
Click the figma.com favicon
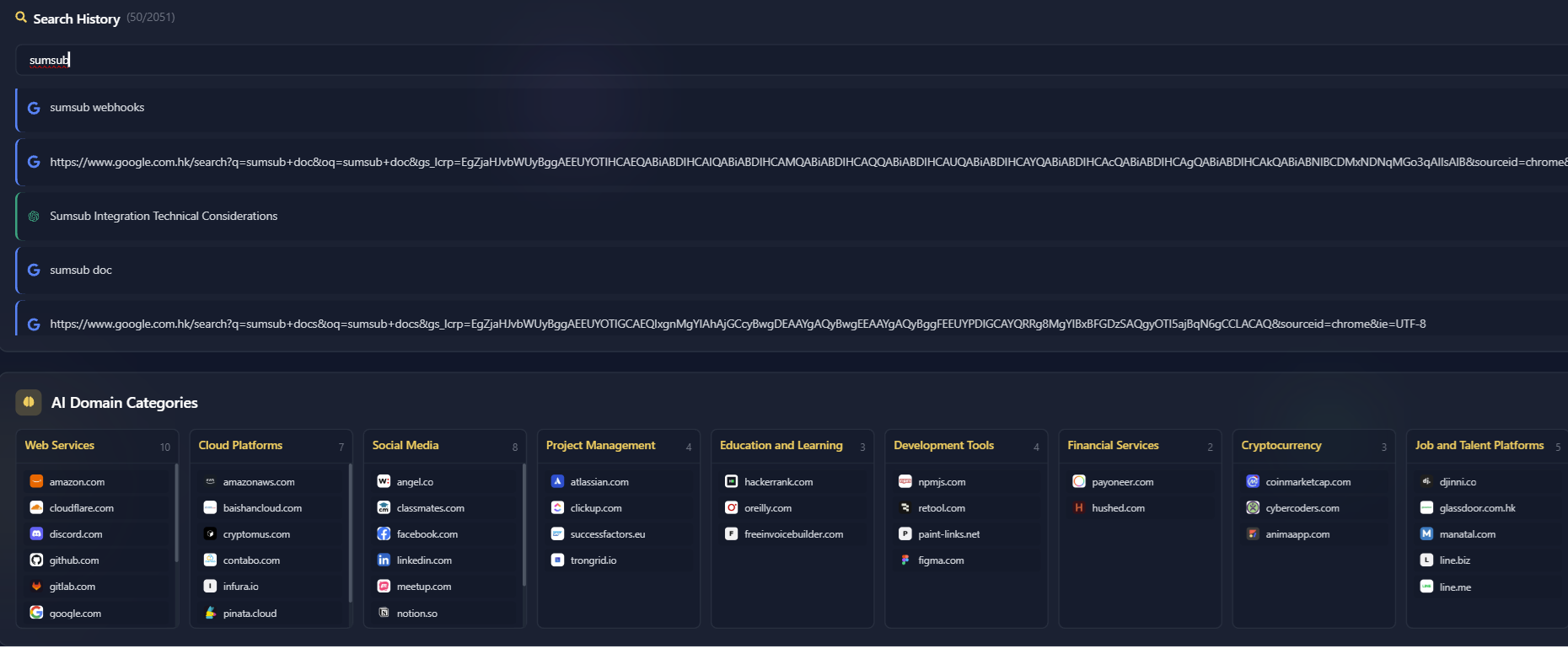[x=905, y=560]
